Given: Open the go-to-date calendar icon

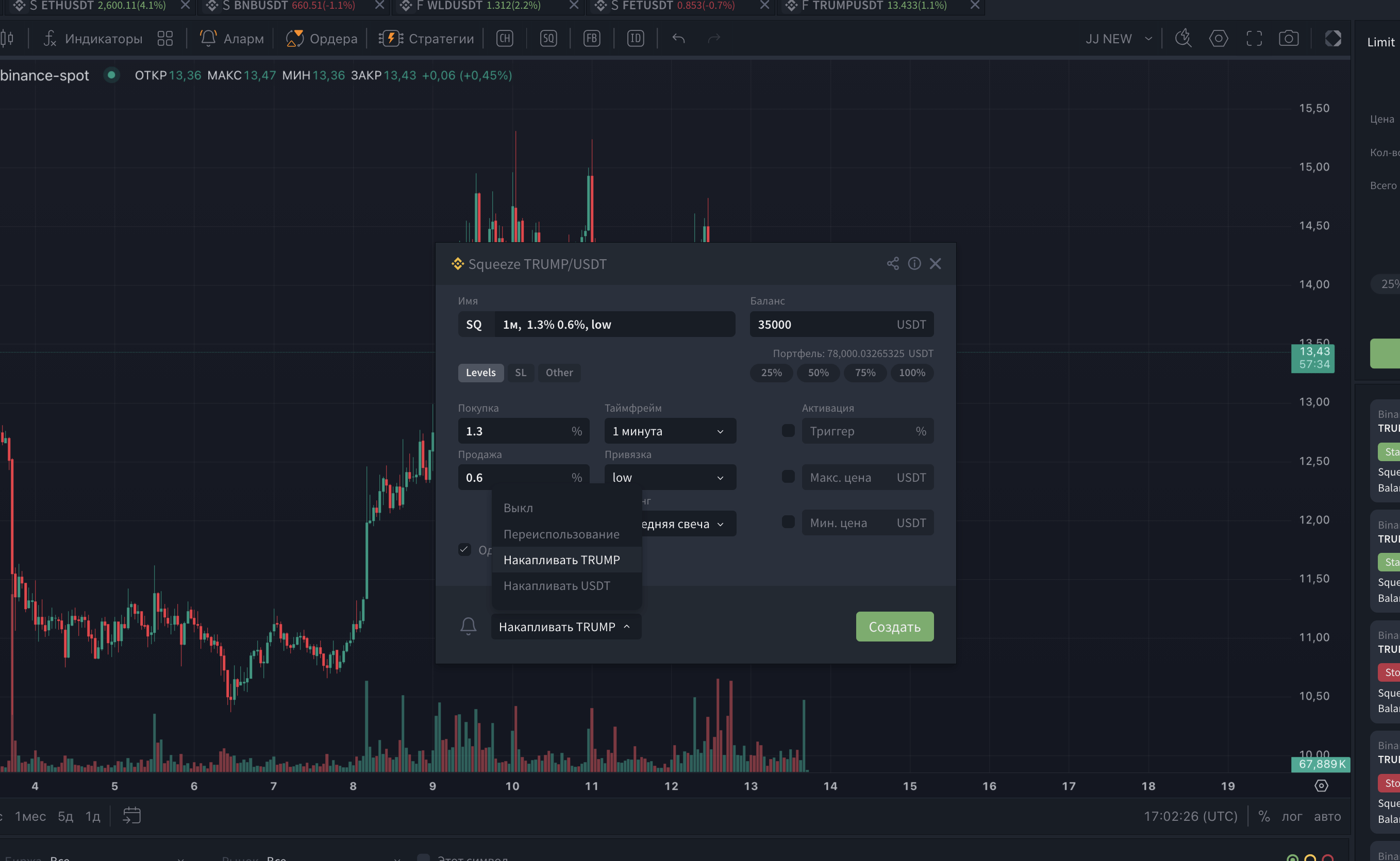Looking at the screenshot, I should [x=131, y=816].
